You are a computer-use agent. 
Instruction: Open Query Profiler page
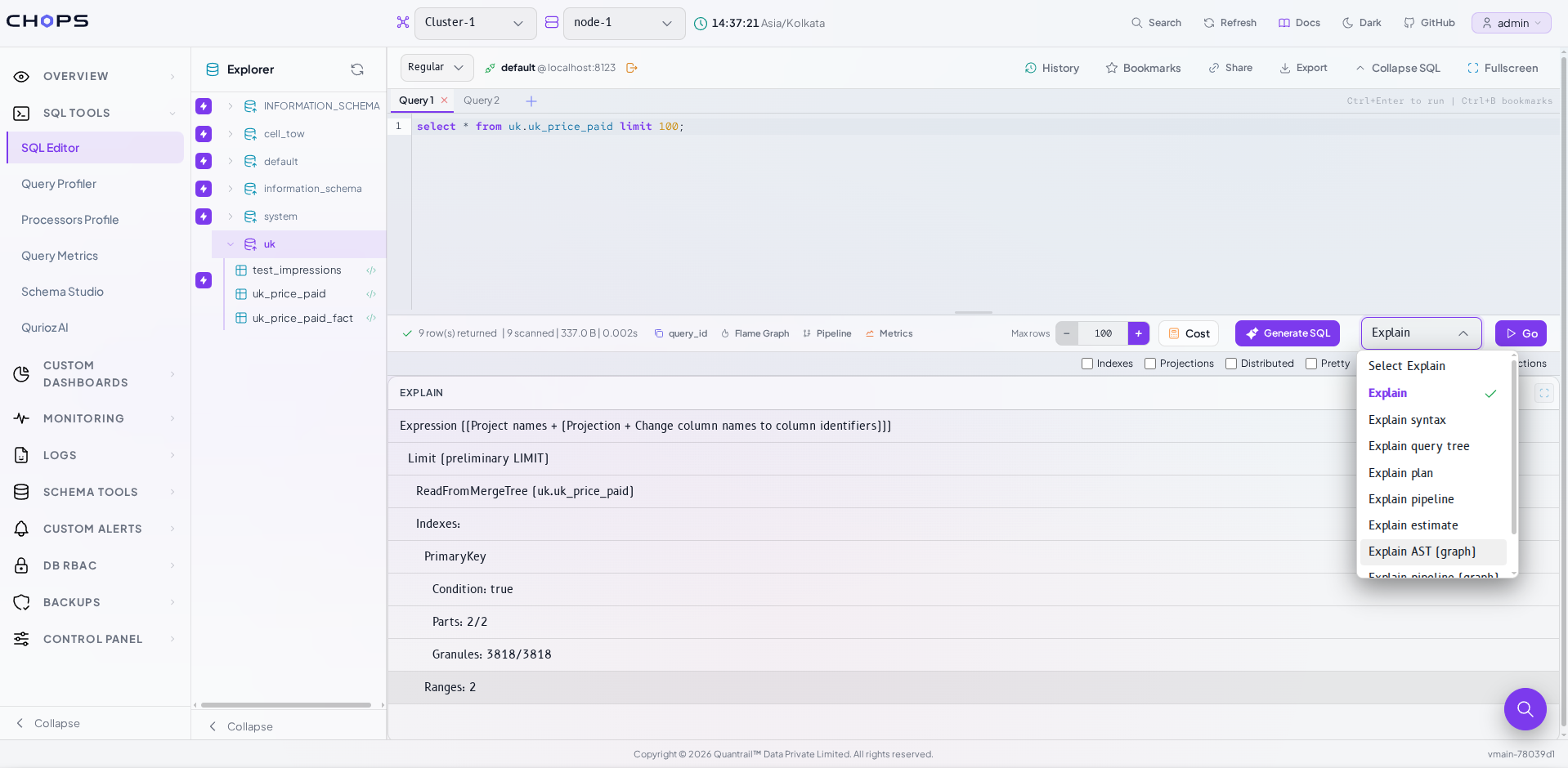click(59, 184)
